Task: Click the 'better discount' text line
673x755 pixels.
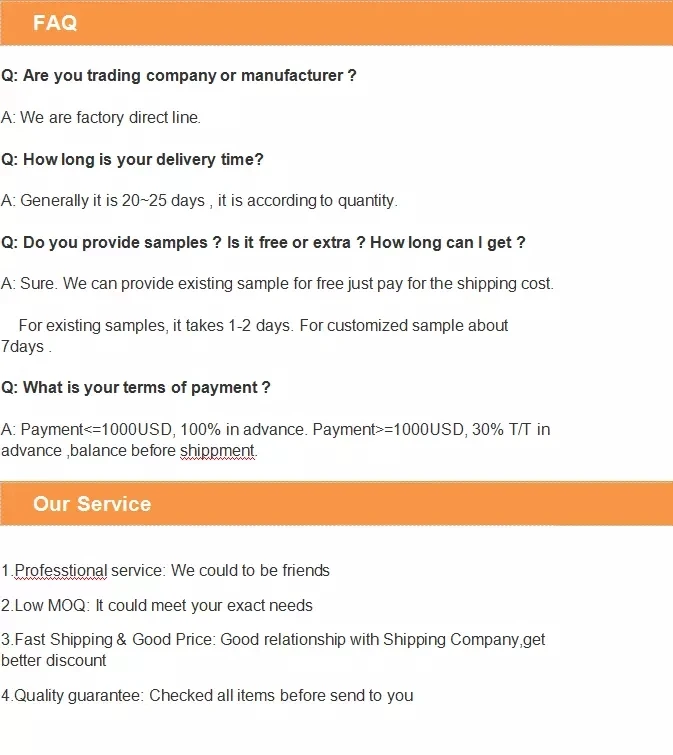Action: point(54,660)
